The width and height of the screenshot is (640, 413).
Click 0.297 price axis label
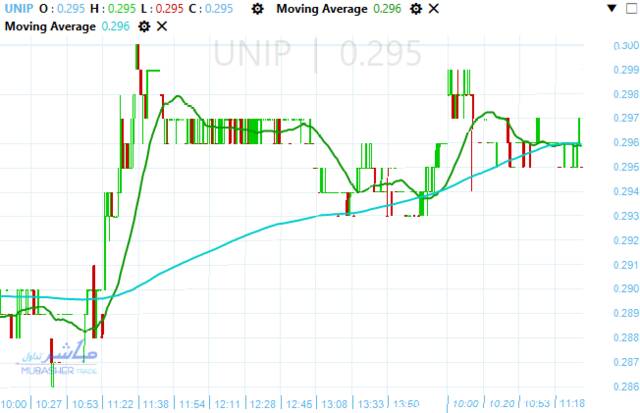pyautogui.click(x=626, y=118)
